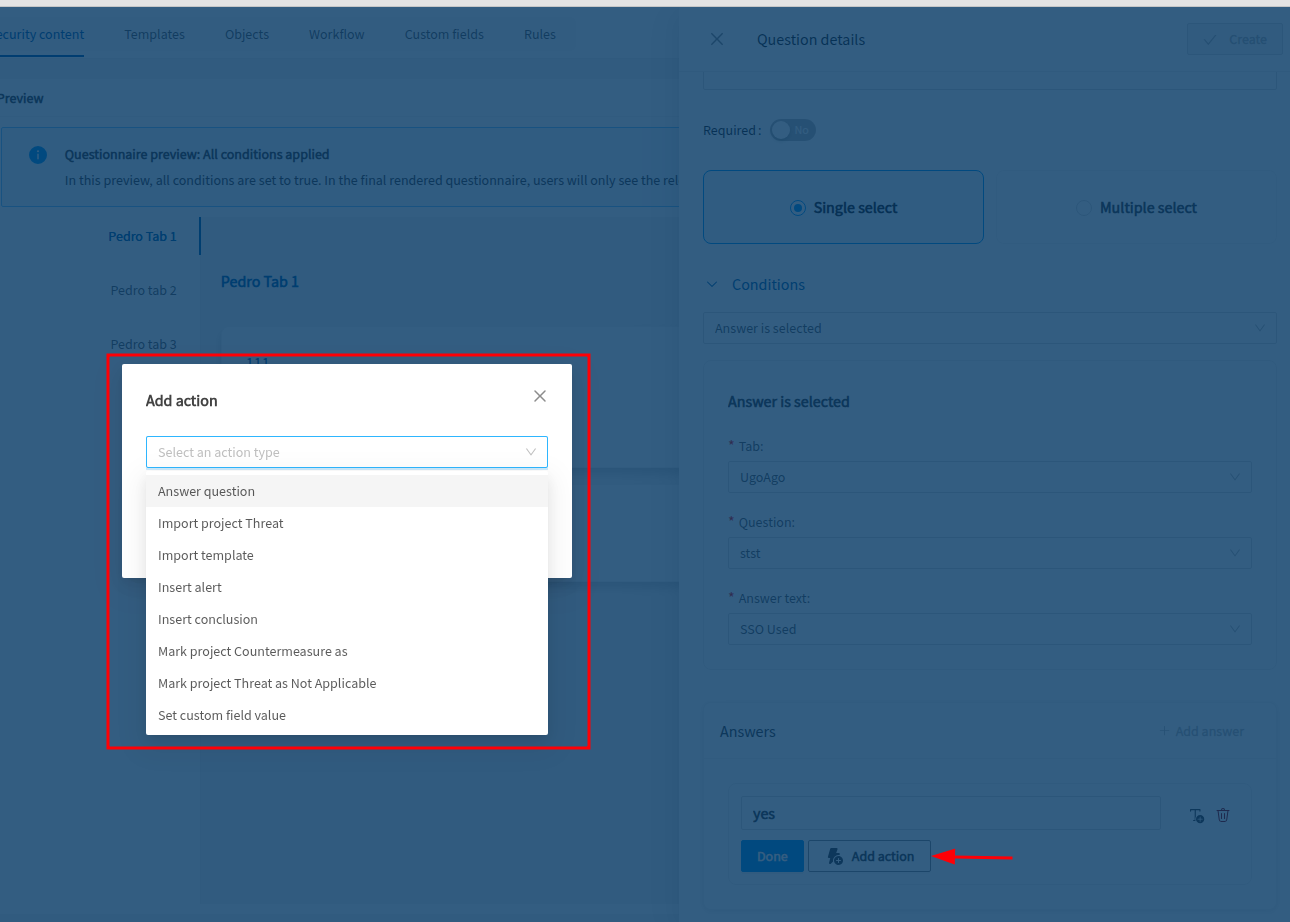Click the 'yes' answer text field
The height and width of the screenshot is (922, 1290).
pyautogui.click(x=951, y=813)
